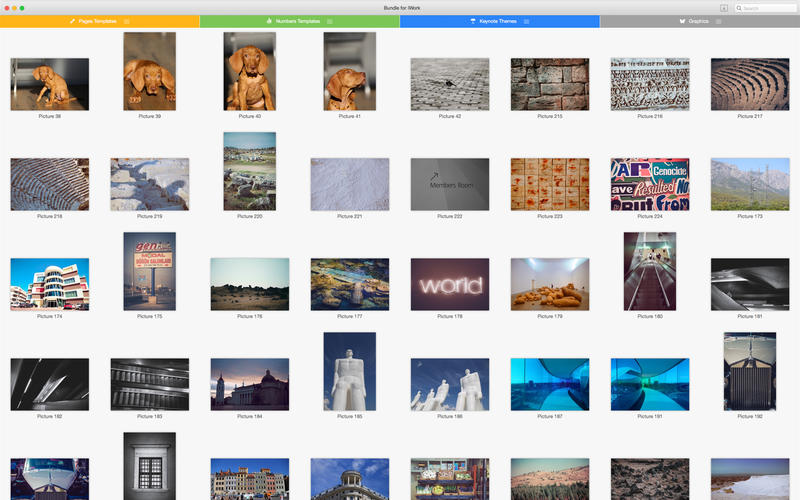This screenshot has width=800, height=500.
Task: Select the Picture 220 ruins thumbnail
Action: [x=249, y=171]
